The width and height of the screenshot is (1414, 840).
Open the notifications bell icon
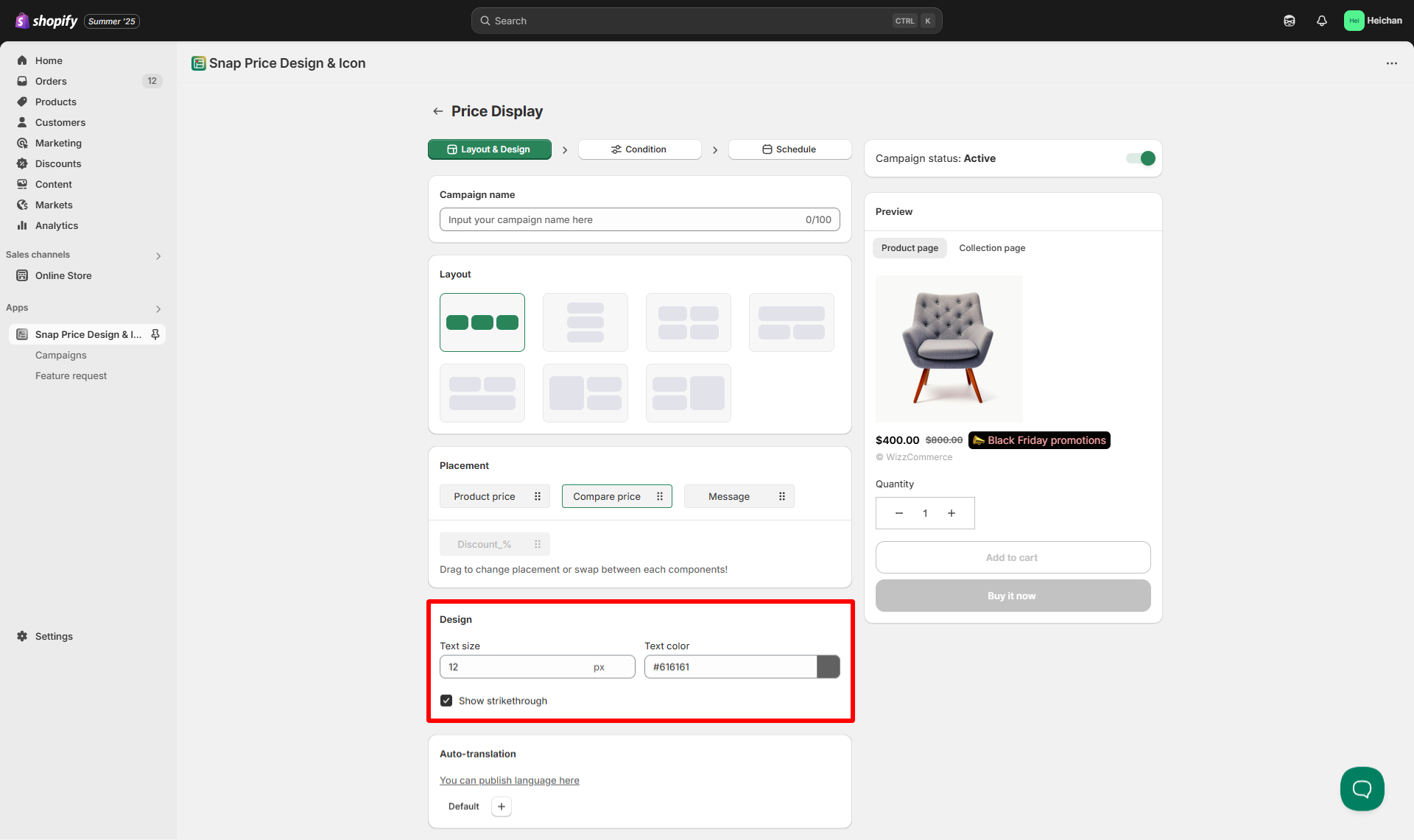1321,21
